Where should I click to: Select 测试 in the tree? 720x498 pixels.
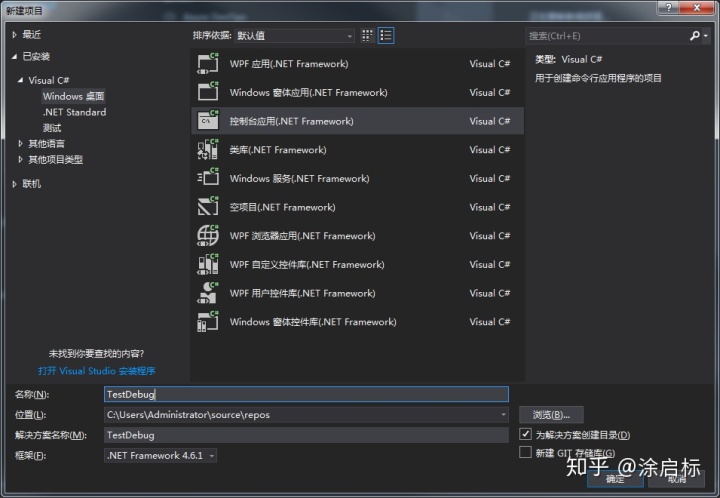click(52, 128)
